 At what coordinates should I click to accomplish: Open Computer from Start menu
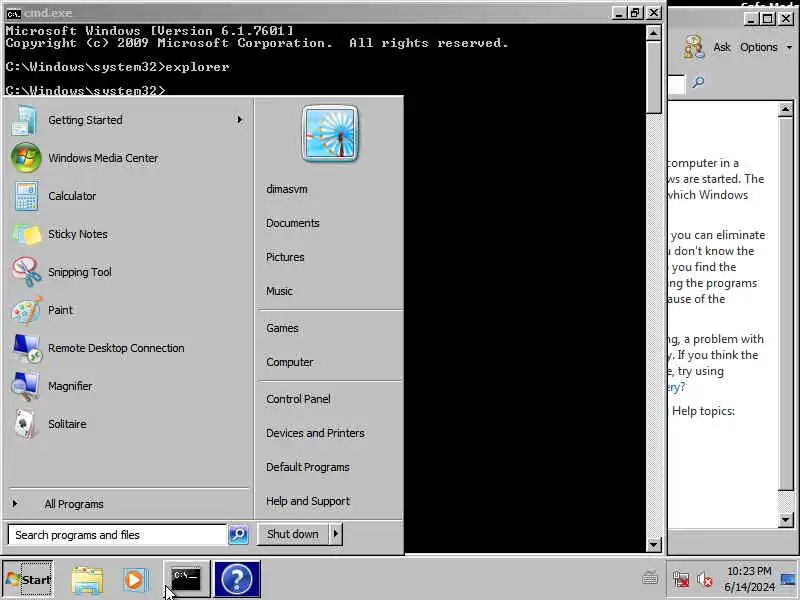point(289,362)
